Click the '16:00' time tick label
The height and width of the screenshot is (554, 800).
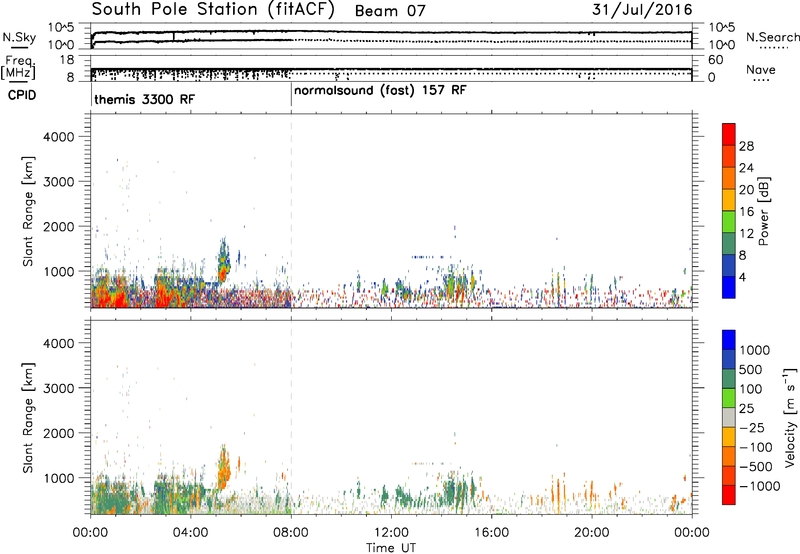click(491, 533)
